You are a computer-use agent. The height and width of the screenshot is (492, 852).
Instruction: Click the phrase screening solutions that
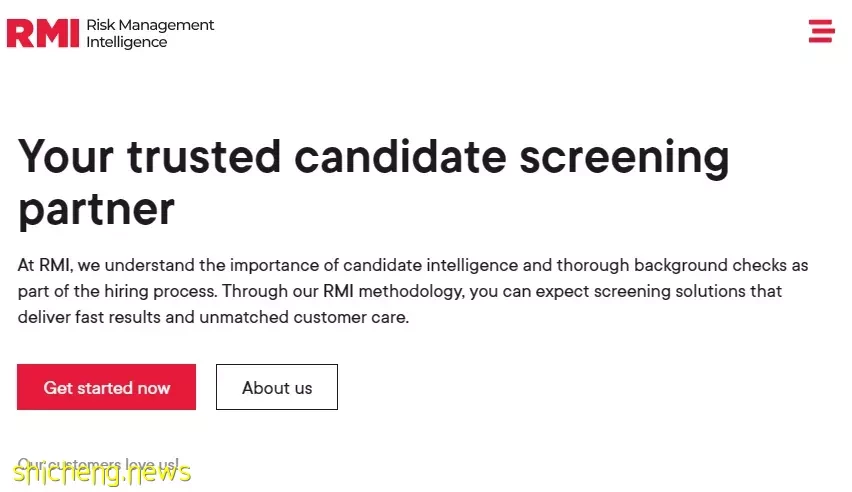(687, 291)
